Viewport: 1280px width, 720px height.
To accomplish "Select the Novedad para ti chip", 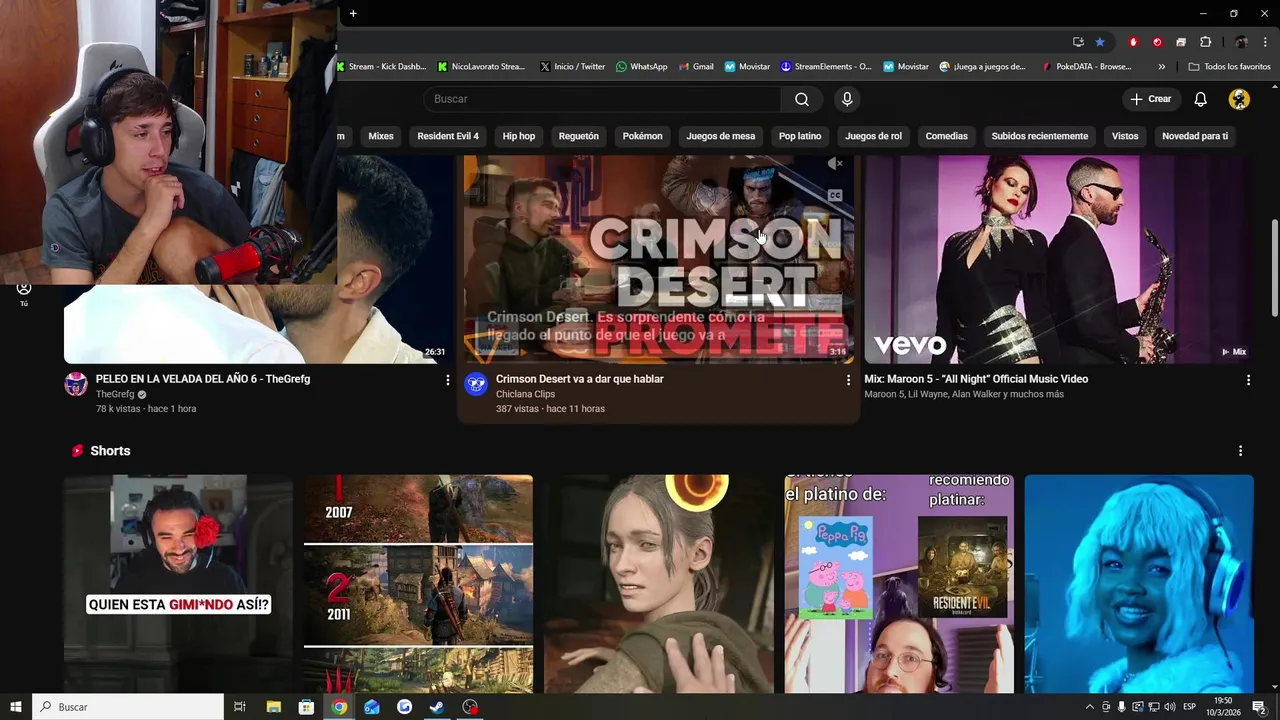I will pos(1195,136).
